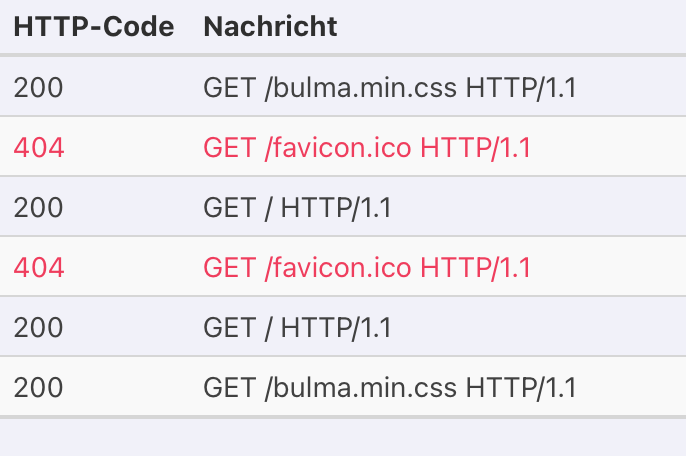Click the GET method in the third row
686x456 pixels.
click(x=230, y=208)
